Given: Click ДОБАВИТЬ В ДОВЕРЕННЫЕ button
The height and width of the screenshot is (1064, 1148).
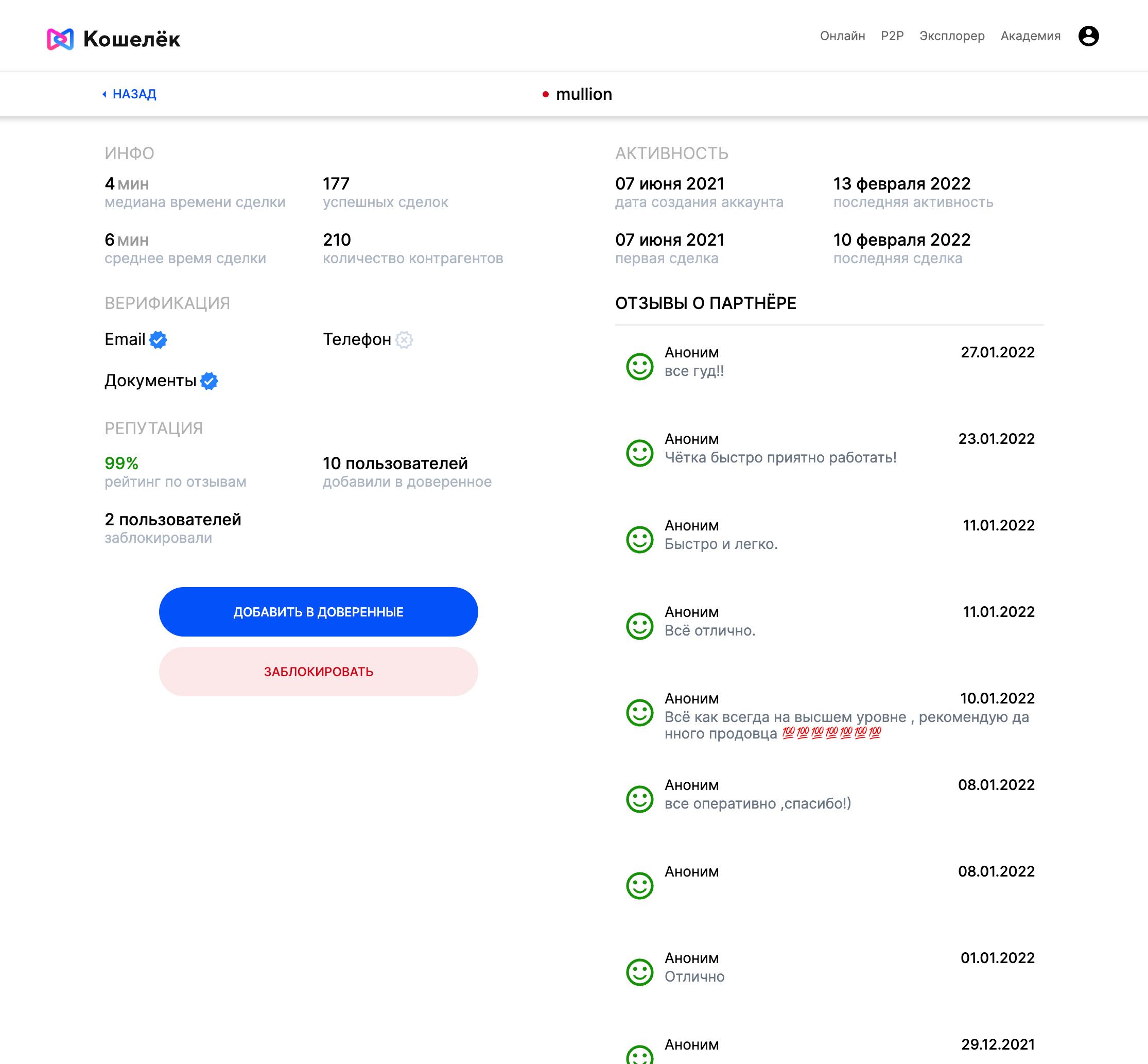Looking at the screenshot, I should (318, 611).
